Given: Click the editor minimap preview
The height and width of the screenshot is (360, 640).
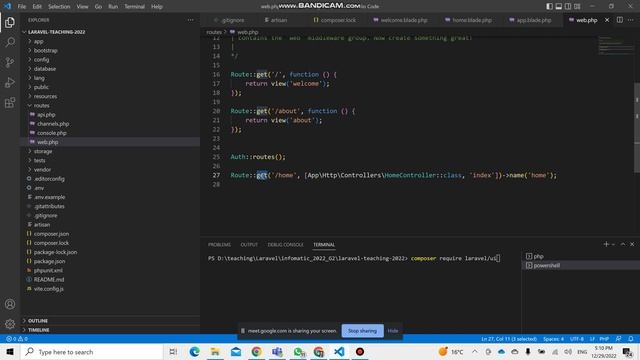Looking at the screenshot, I should 616,46.
